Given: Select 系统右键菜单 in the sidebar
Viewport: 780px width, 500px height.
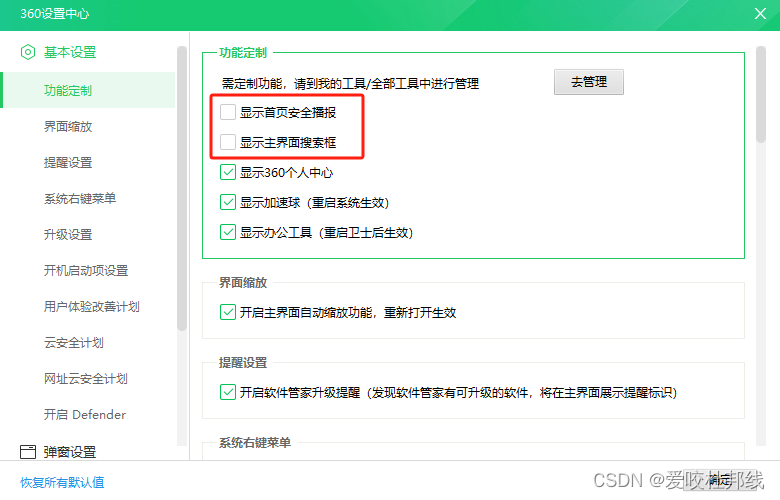Looking at the screenshot, I should click(x=80, y=199).
